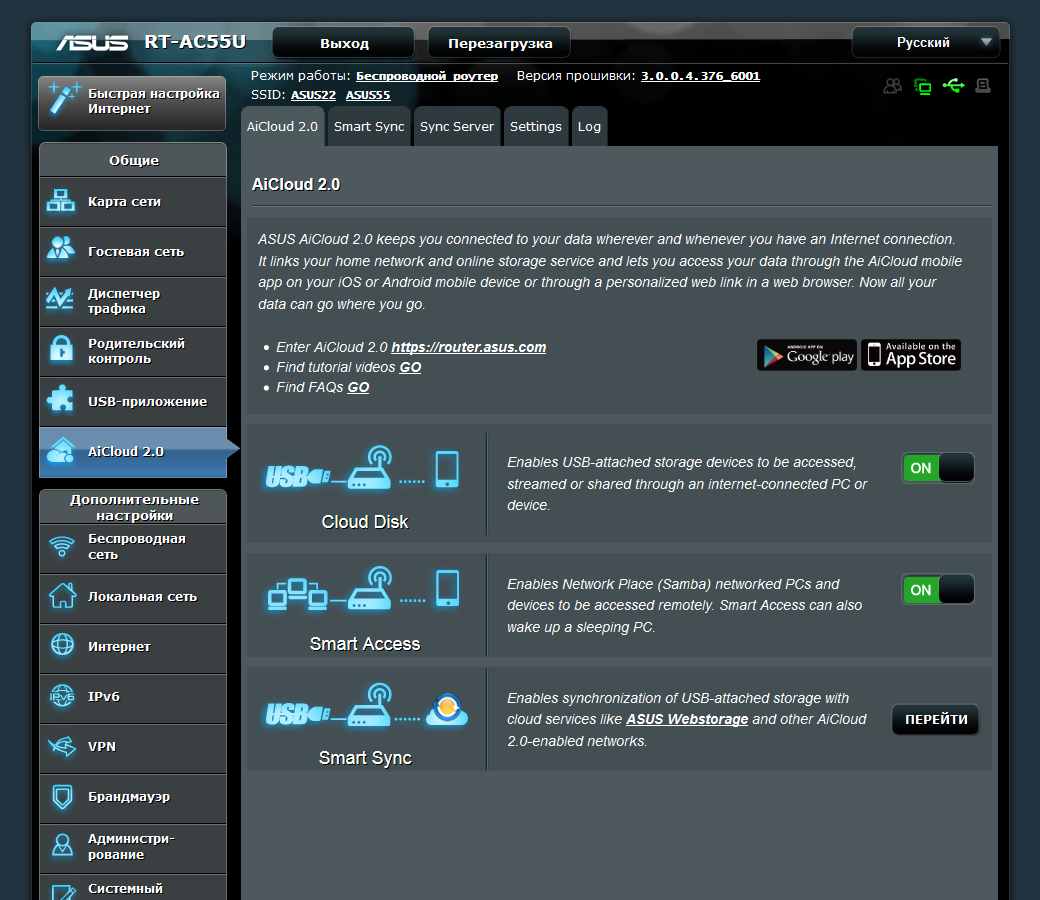
Task: Click the Диспетчер трафика traffic manager icon
Action: coord(60,298)
